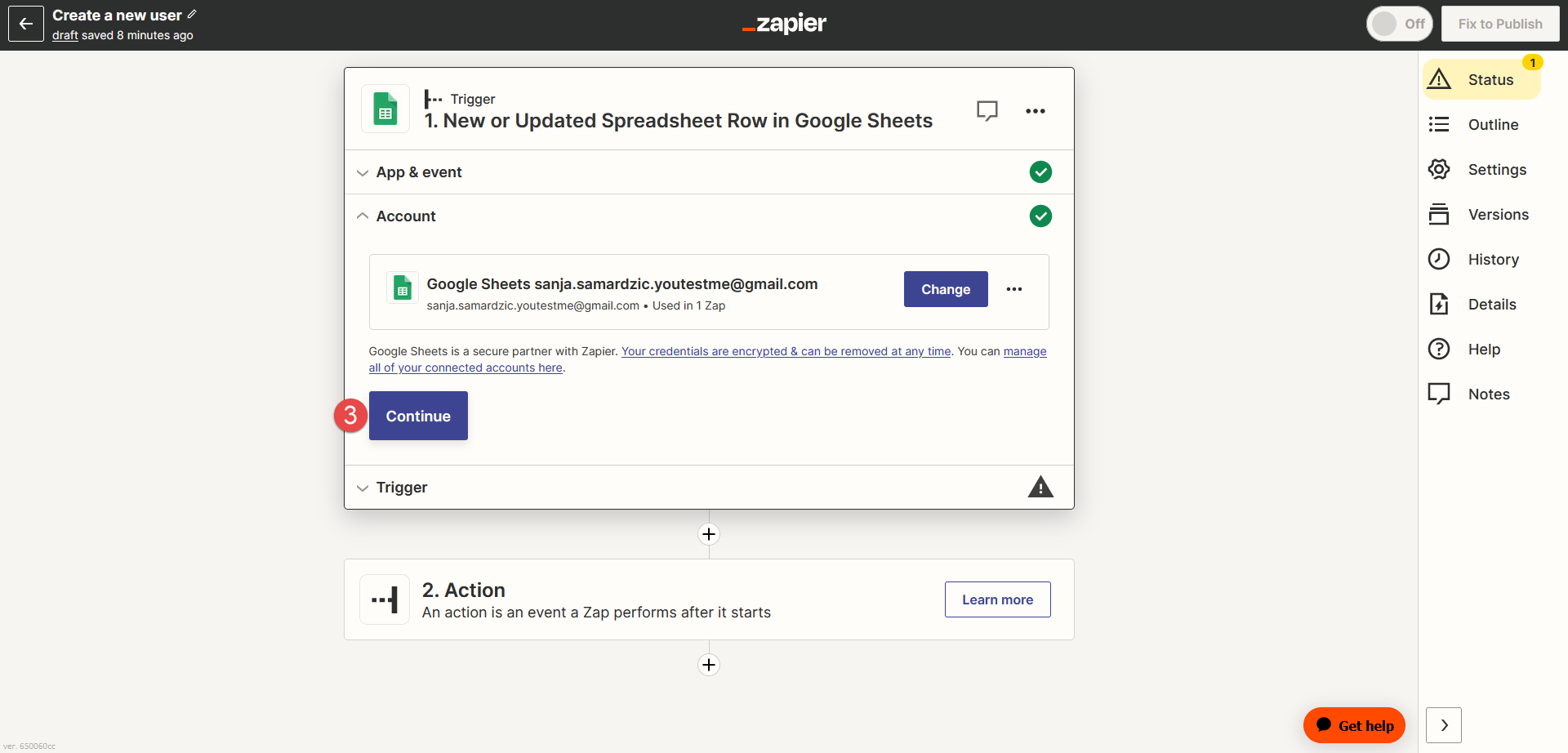Click the Google Sheets account icon

(403, 287)
